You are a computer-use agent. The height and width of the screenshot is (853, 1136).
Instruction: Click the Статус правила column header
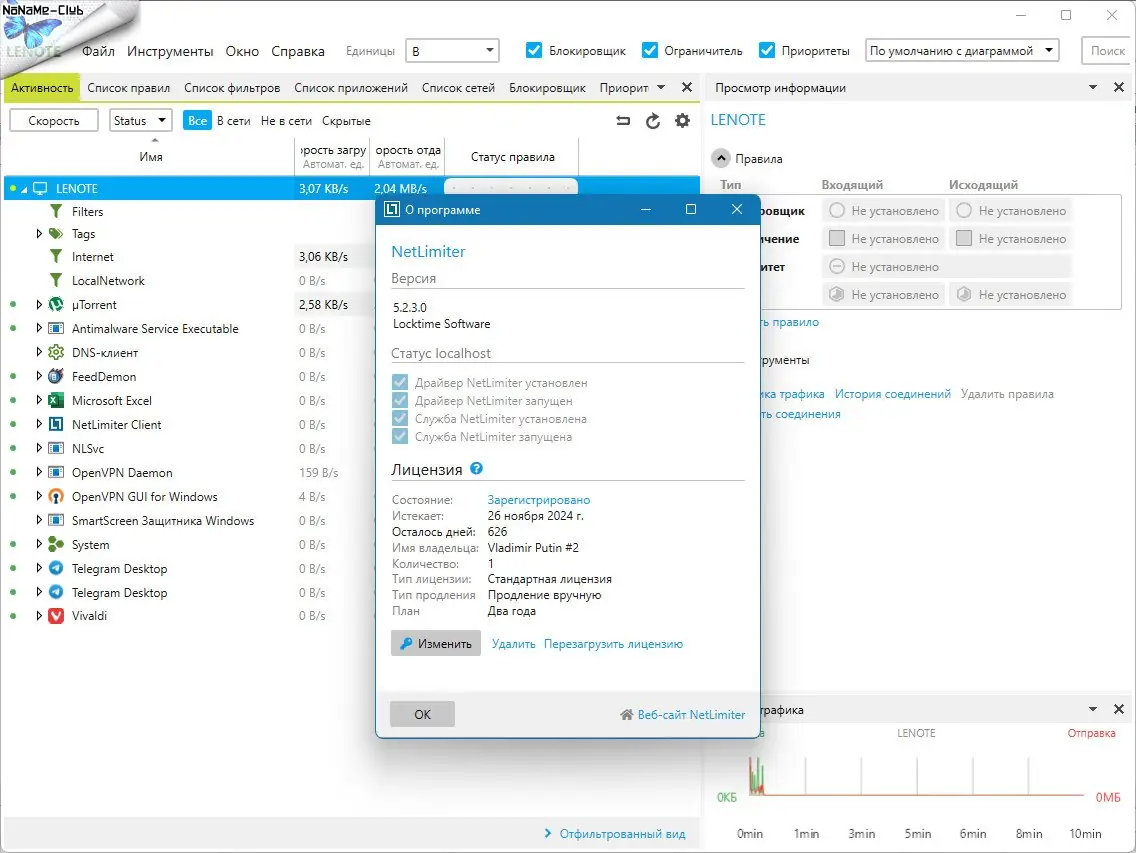[512, 157]
